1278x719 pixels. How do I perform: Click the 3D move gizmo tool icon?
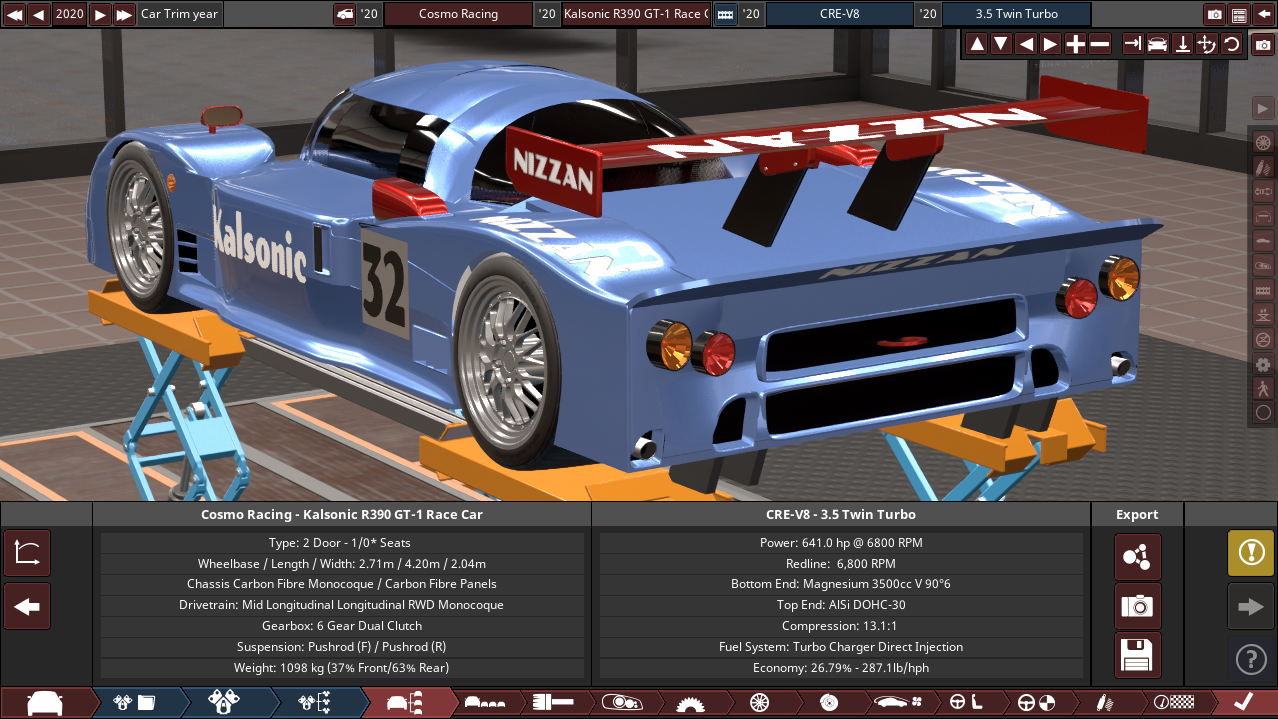[x=1207, y=44]
